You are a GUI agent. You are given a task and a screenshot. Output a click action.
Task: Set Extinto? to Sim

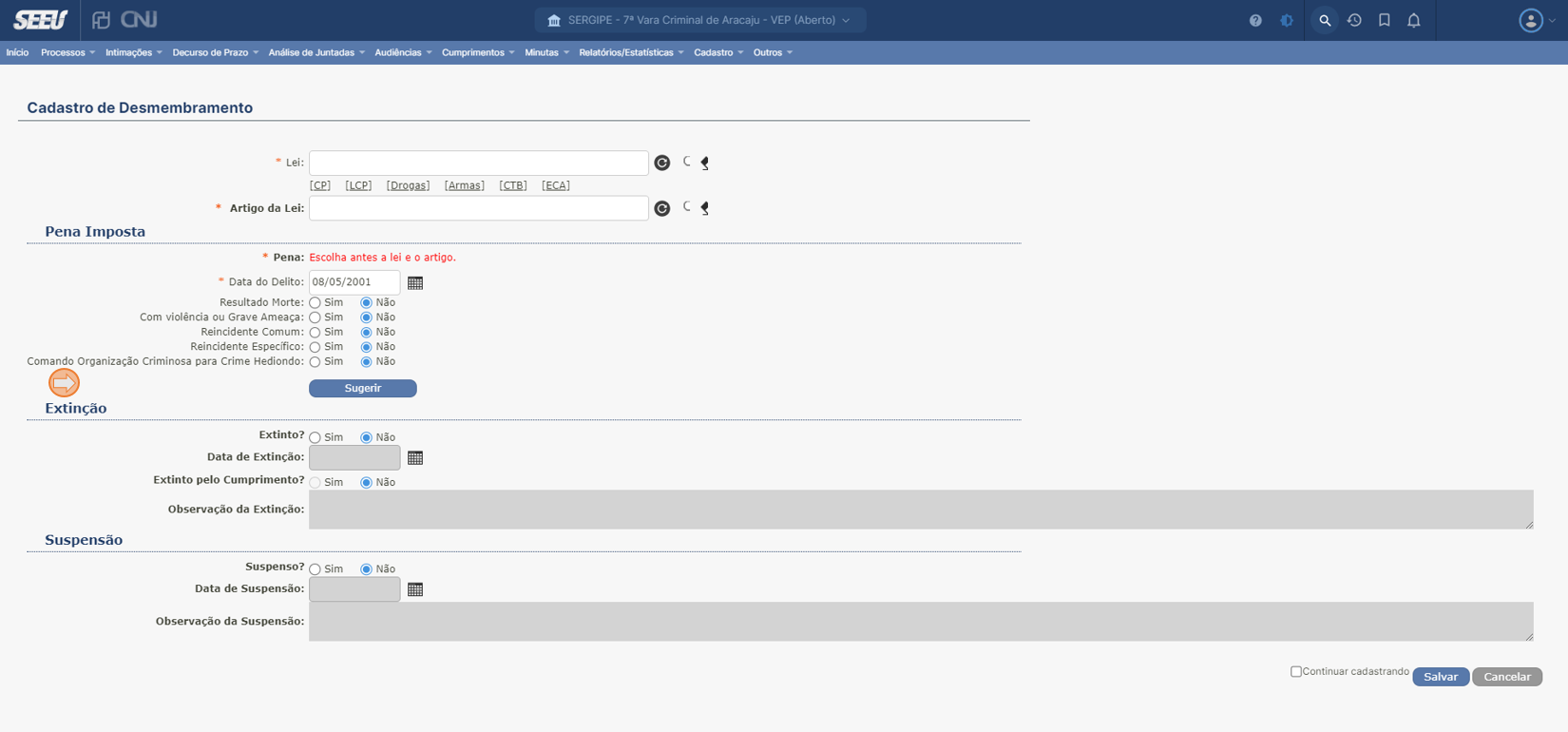click(316, 438)
